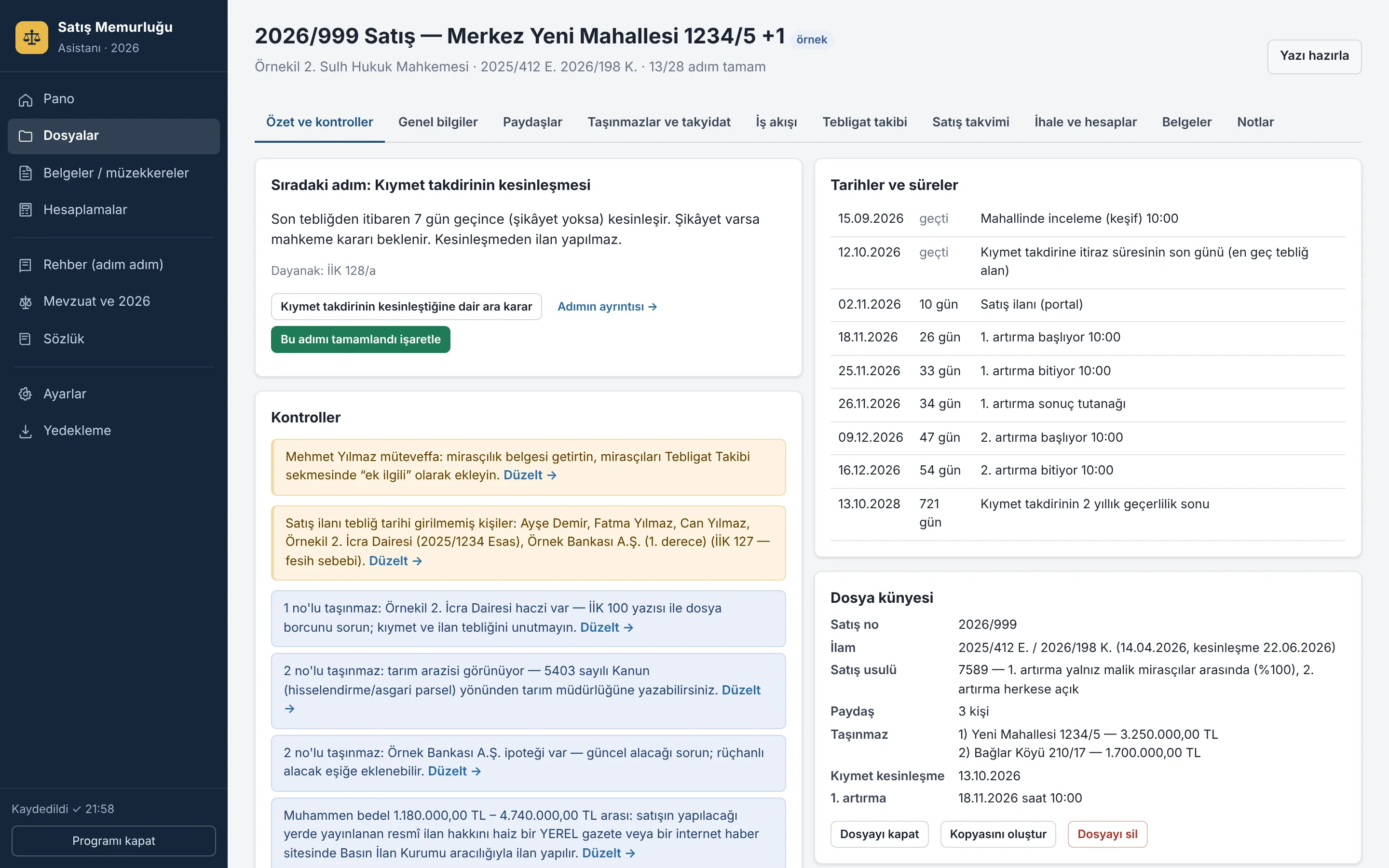Click the Kopyasını oluştur button
This screenshot has height=868, width=1389.
[x=997, y=834]
